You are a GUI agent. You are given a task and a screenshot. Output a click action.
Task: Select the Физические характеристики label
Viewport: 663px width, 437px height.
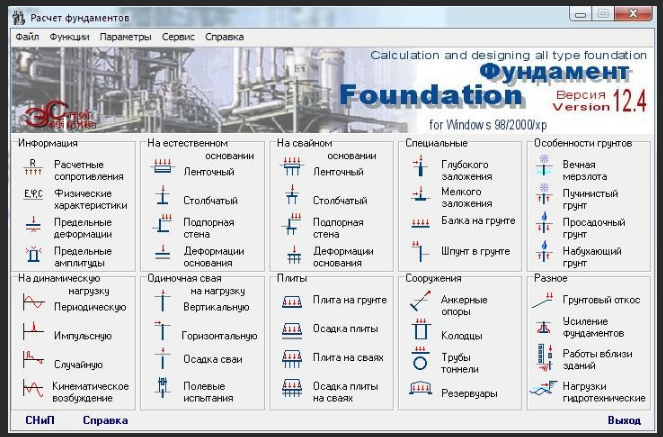pyautogui.click(x=90, y=199)
